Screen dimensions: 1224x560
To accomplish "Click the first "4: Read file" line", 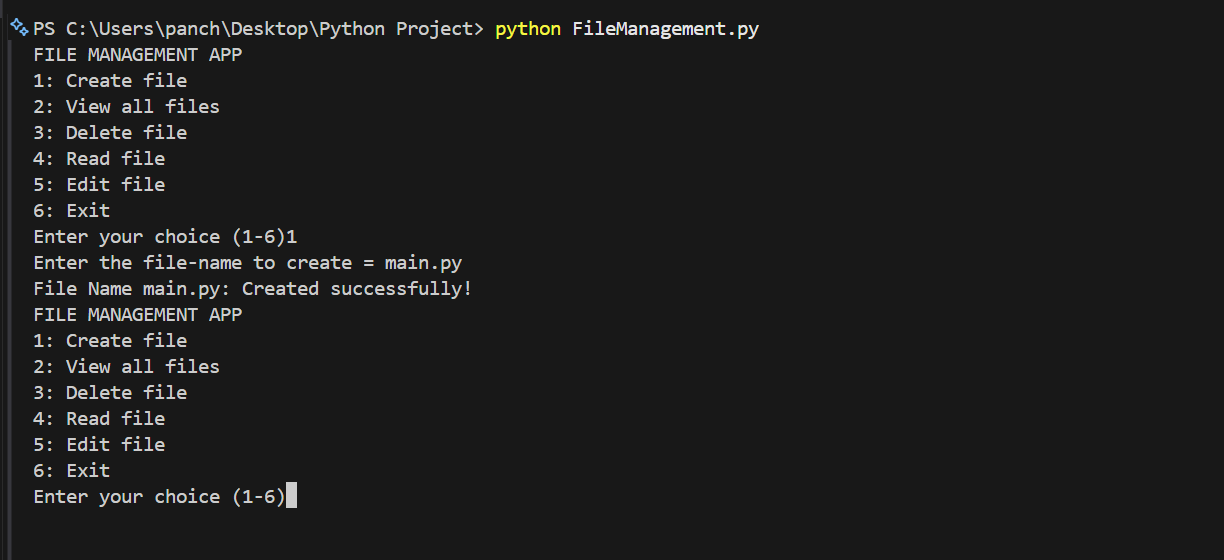I will pyautogui.click(x=99, y=159).
